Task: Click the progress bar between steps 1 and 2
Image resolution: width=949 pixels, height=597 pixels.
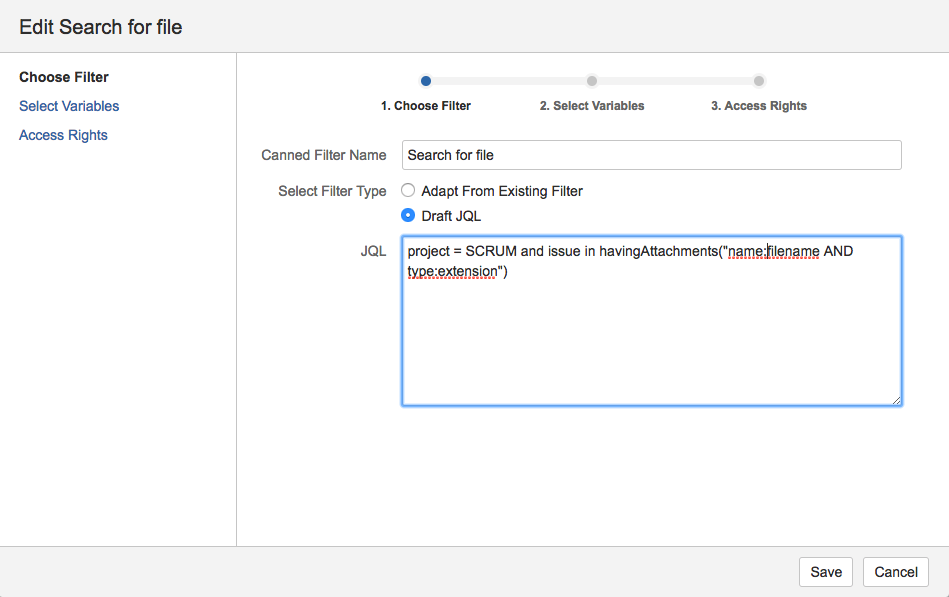Action: (508, 81)
